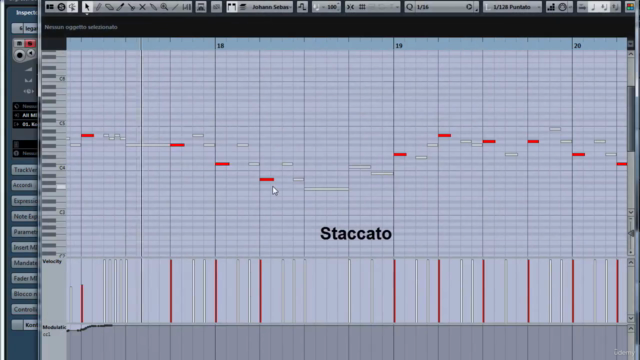Select the Trim tool
The width and height of the screenshot is (640, 360).
120,7
